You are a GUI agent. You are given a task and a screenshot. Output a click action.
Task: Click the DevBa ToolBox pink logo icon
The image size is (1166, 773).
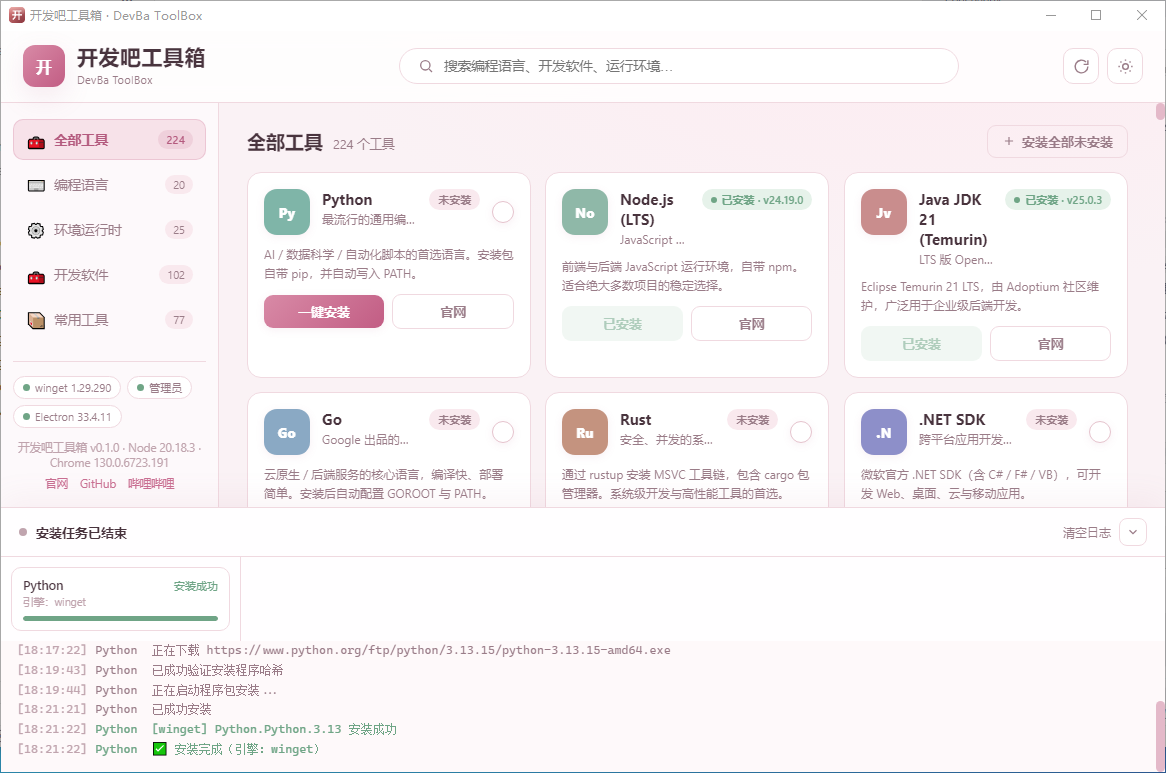click(x=44, y=66)
